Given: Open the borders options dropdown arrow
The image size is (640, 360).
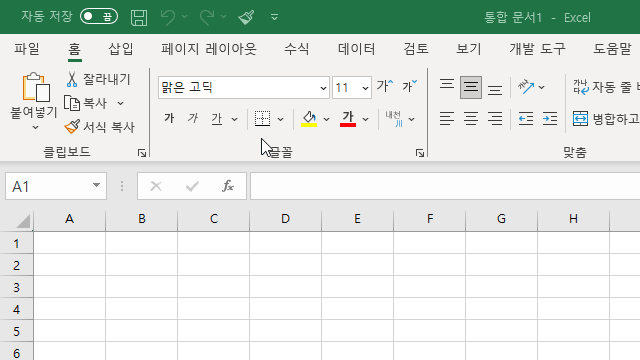Looking at the screenshot, I should pos(280,119).
